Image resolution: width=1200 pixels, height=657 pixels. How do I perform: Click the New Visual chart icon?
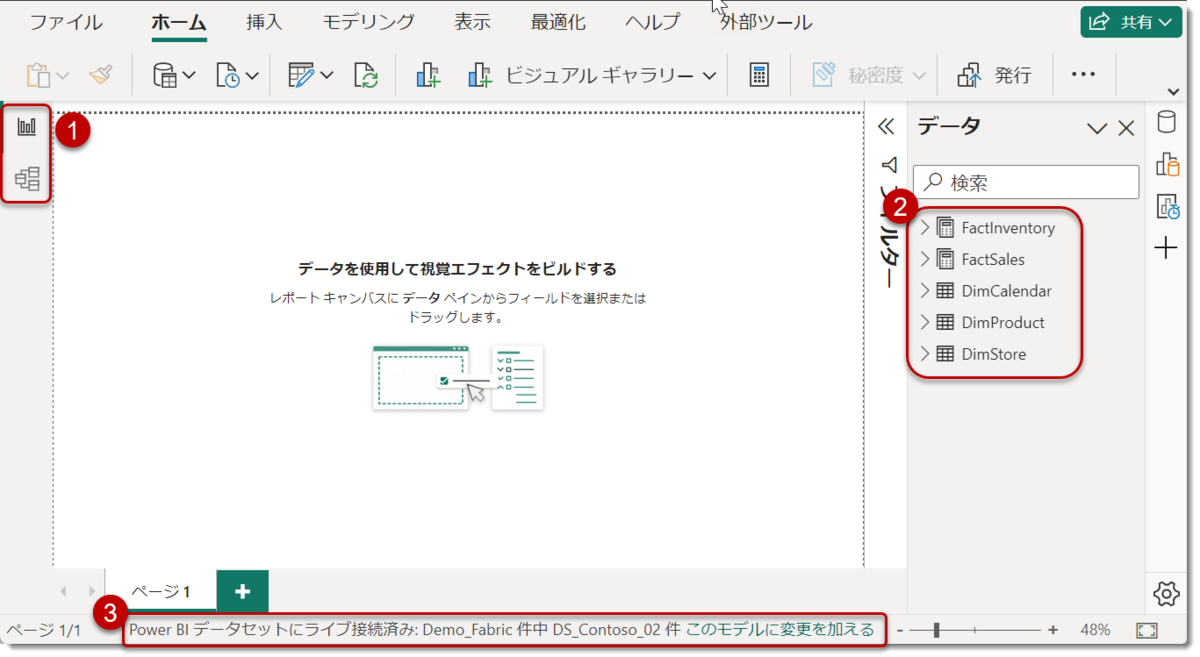[428, 75]
